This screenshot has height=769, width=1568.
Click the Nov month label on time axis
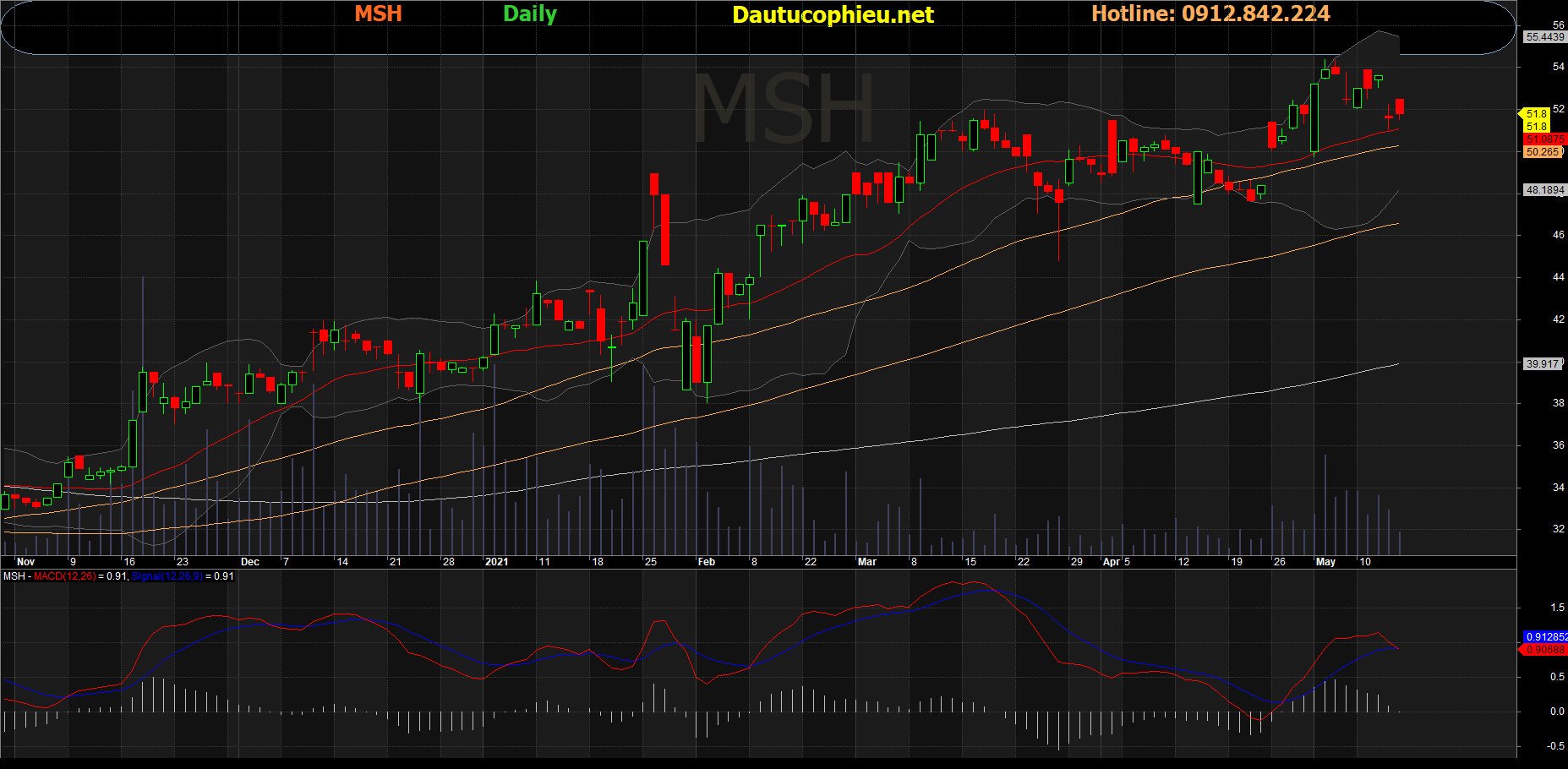tap(25, 562)
